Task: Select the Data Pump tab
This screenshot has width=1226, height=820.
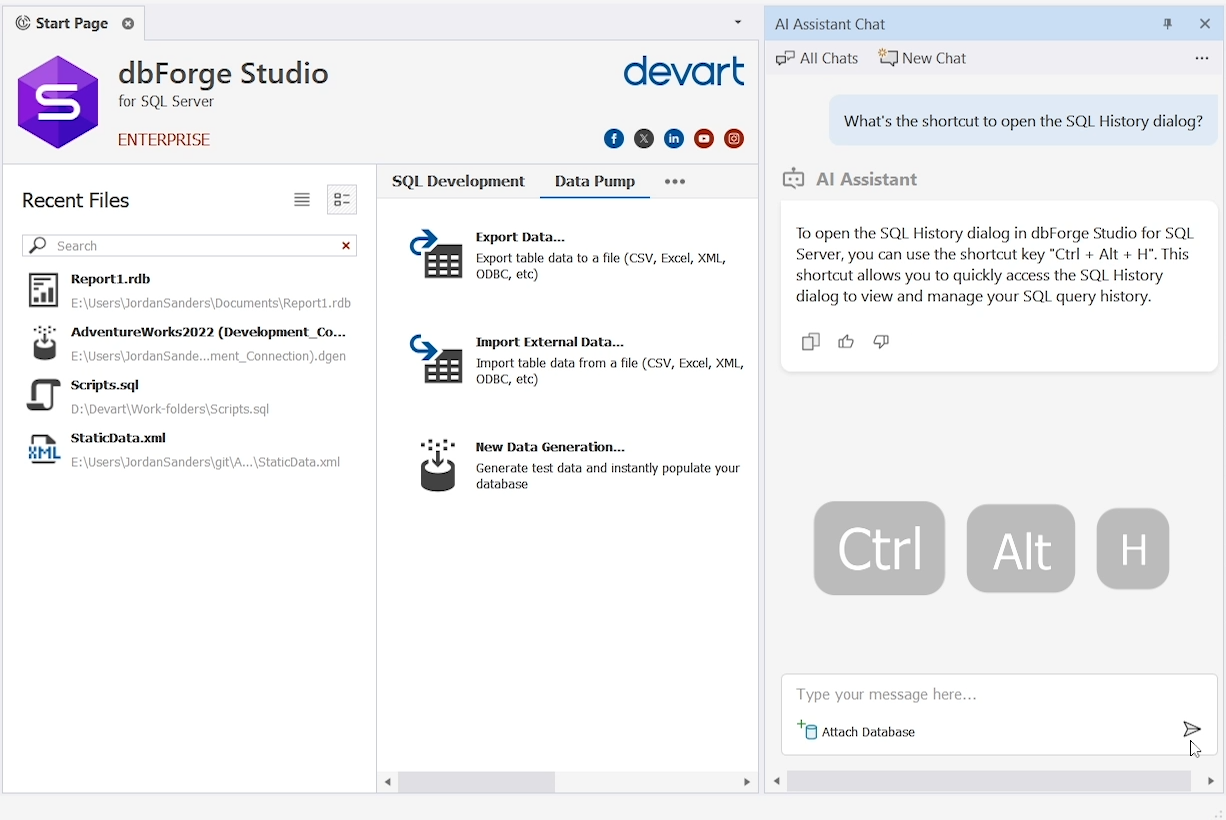Action: [x=595, y=182]
